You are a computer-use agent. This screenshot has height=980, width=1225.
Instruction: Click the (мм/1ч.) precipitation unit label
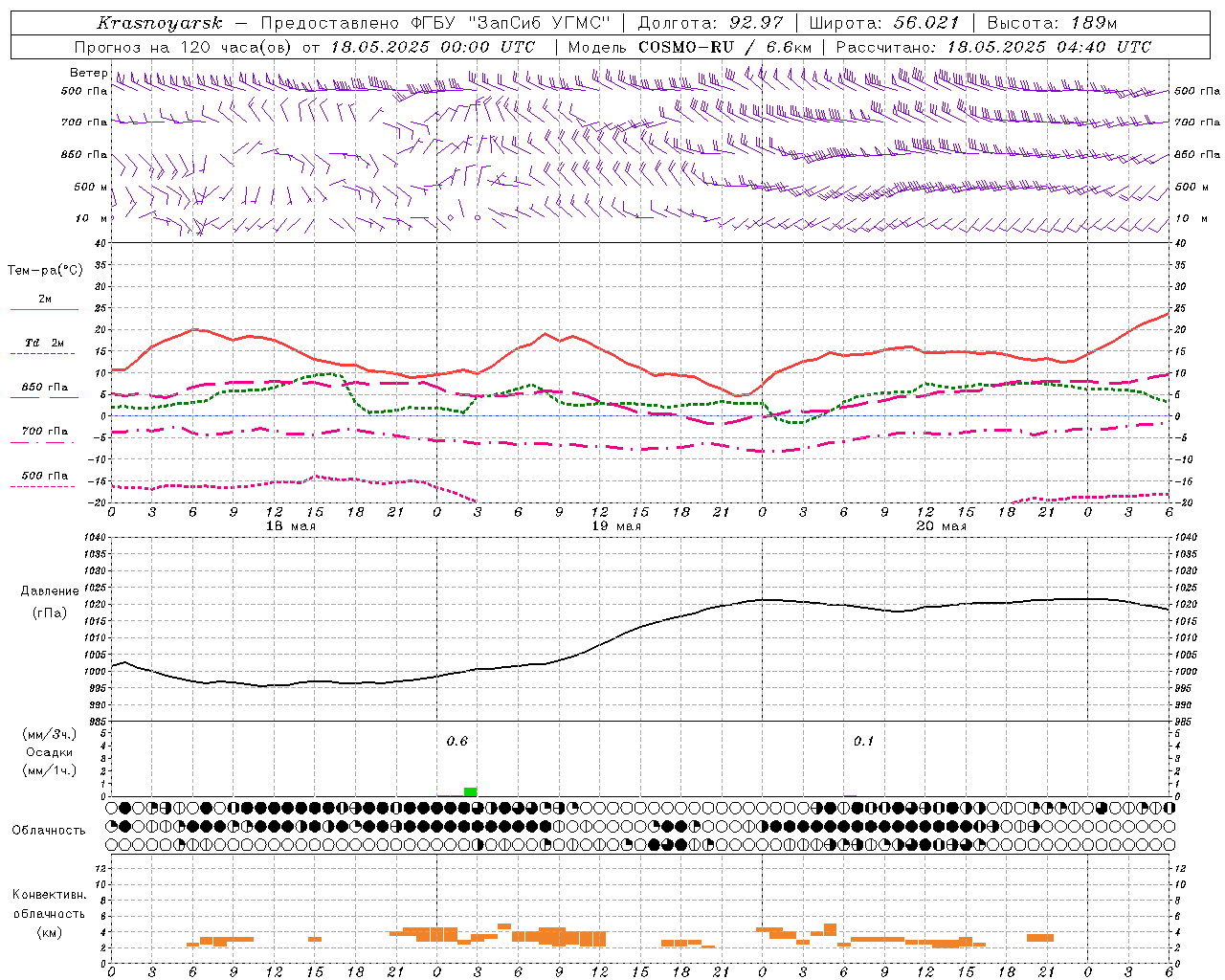tap(50, 770)
